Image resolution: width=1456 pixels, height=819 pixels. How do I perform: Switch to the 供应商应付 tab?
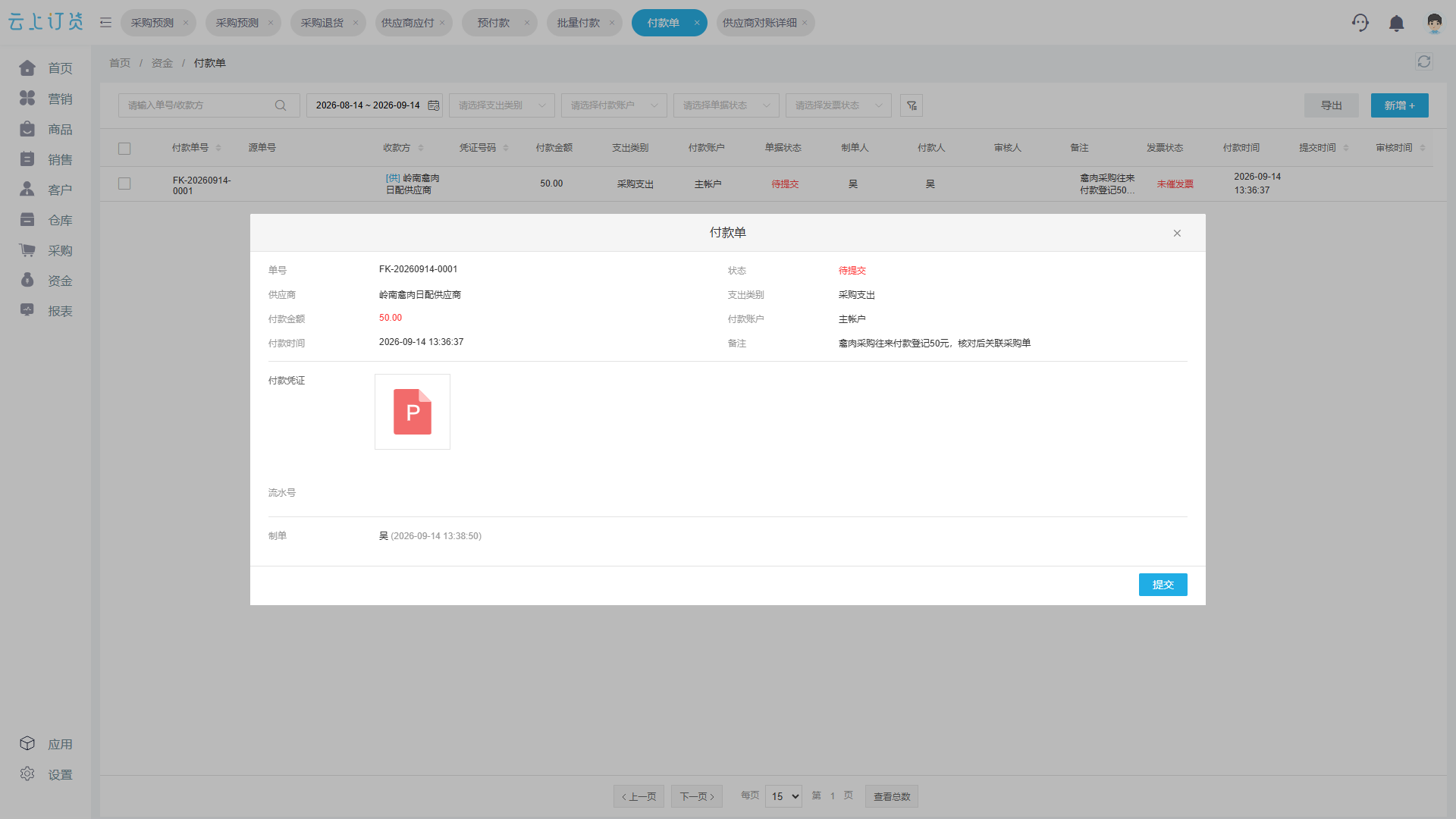408,23
